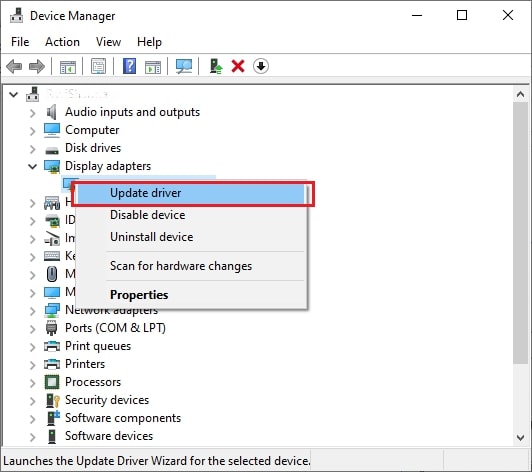532x472 pixels.
Task: Choose Scan for hardware changes menu entry
Action: [190, 266]
